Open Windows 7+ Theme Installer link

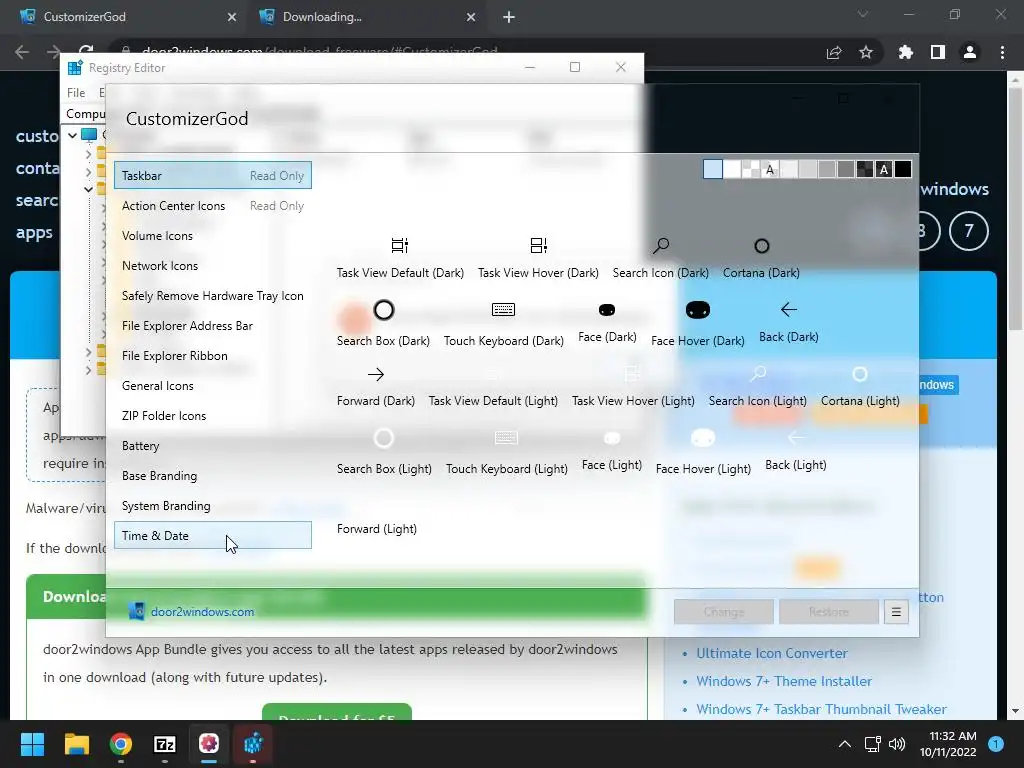(784, 681)
